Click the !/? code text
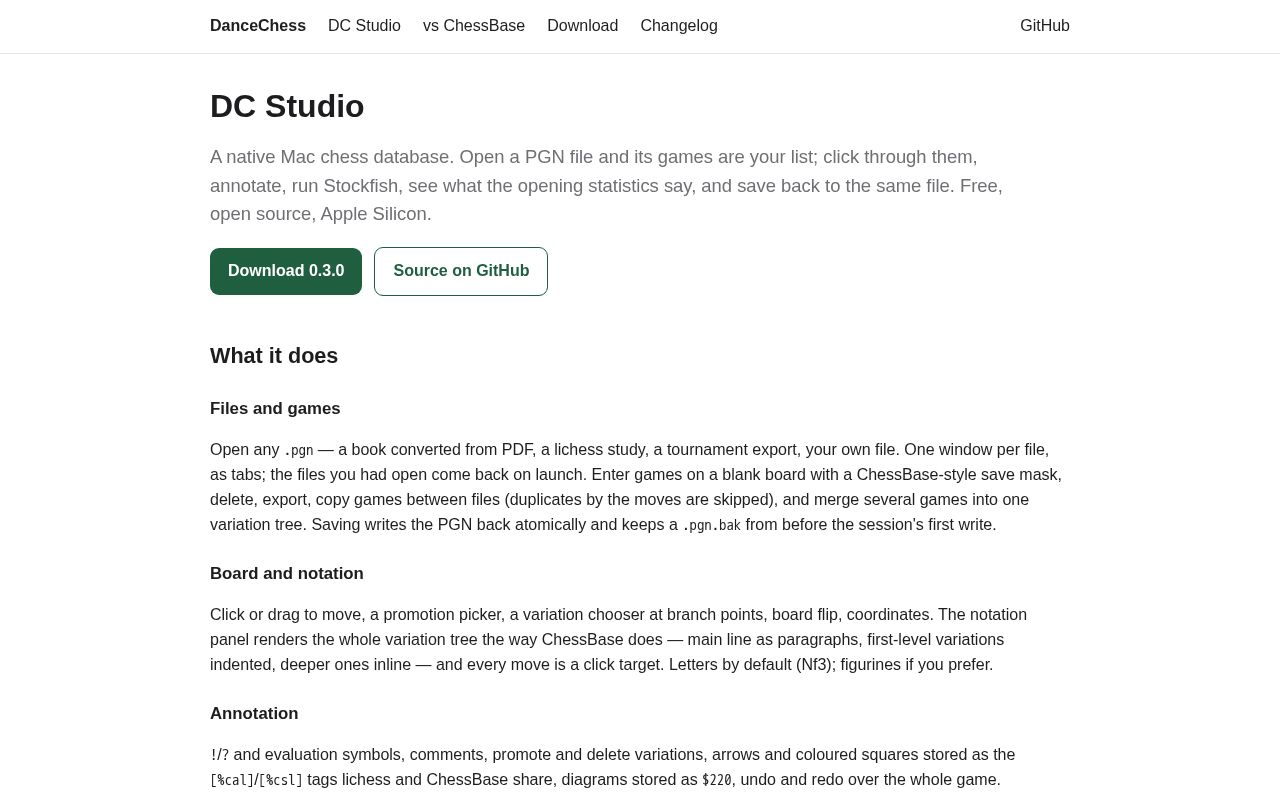This screenshot has height=800, width=1280. 219,755
